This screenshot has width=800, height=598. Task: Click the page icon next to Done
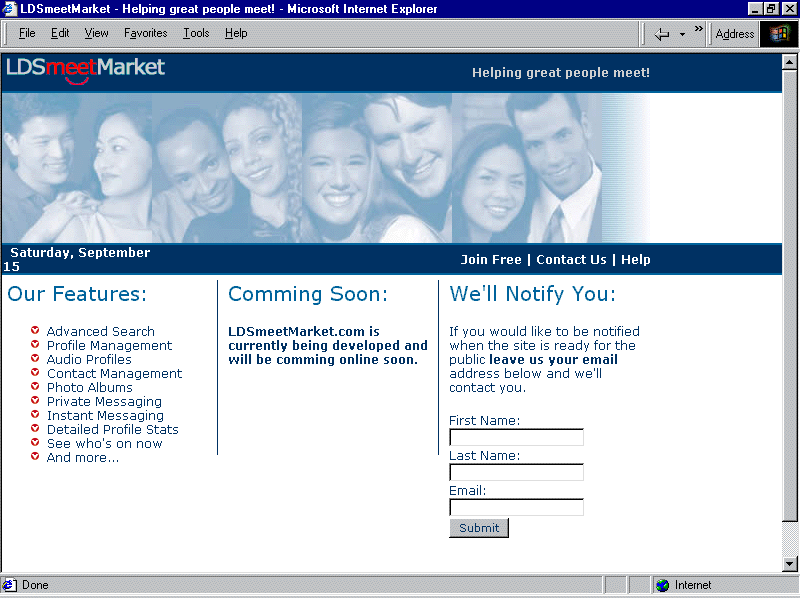9,585
